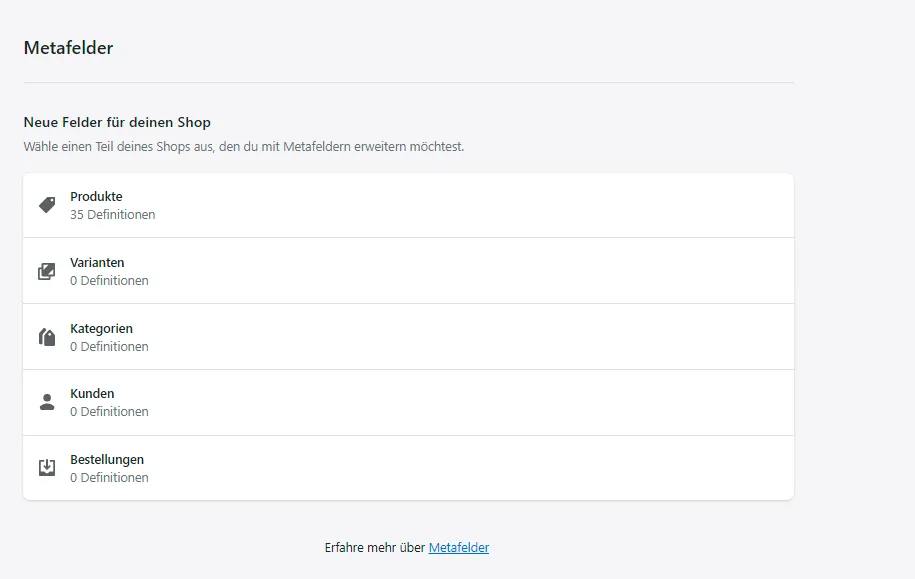Click the Kategorien collection tags icon
Image resolution: width=915 pixels, height=579 pixels.
[47, 337]
